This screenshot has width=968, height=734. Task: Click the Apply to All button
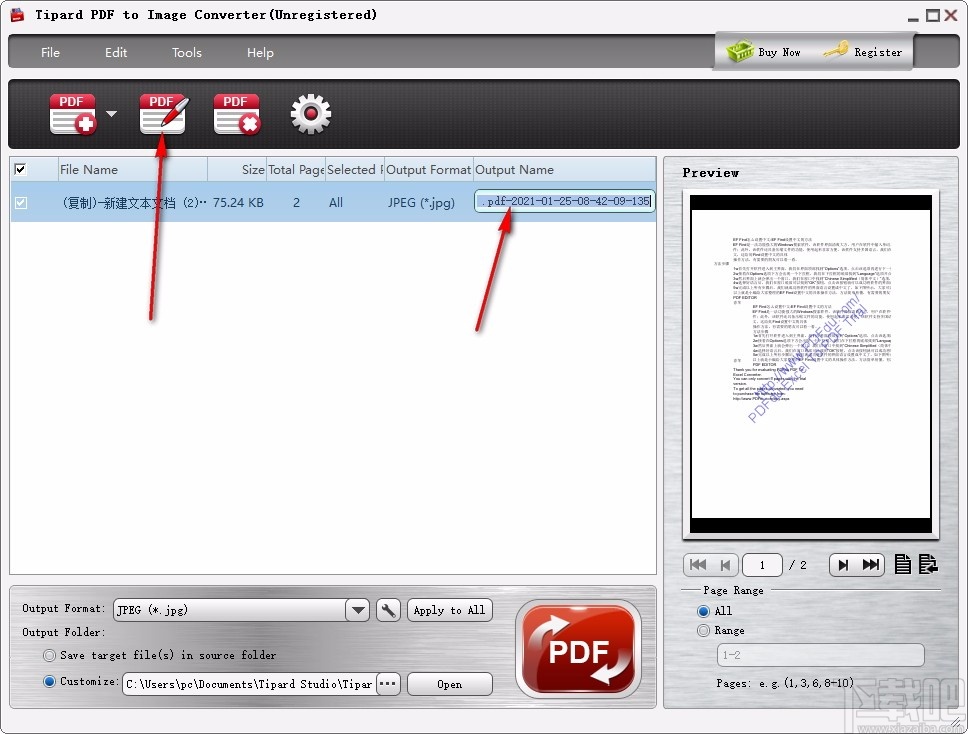pos(449,610)
